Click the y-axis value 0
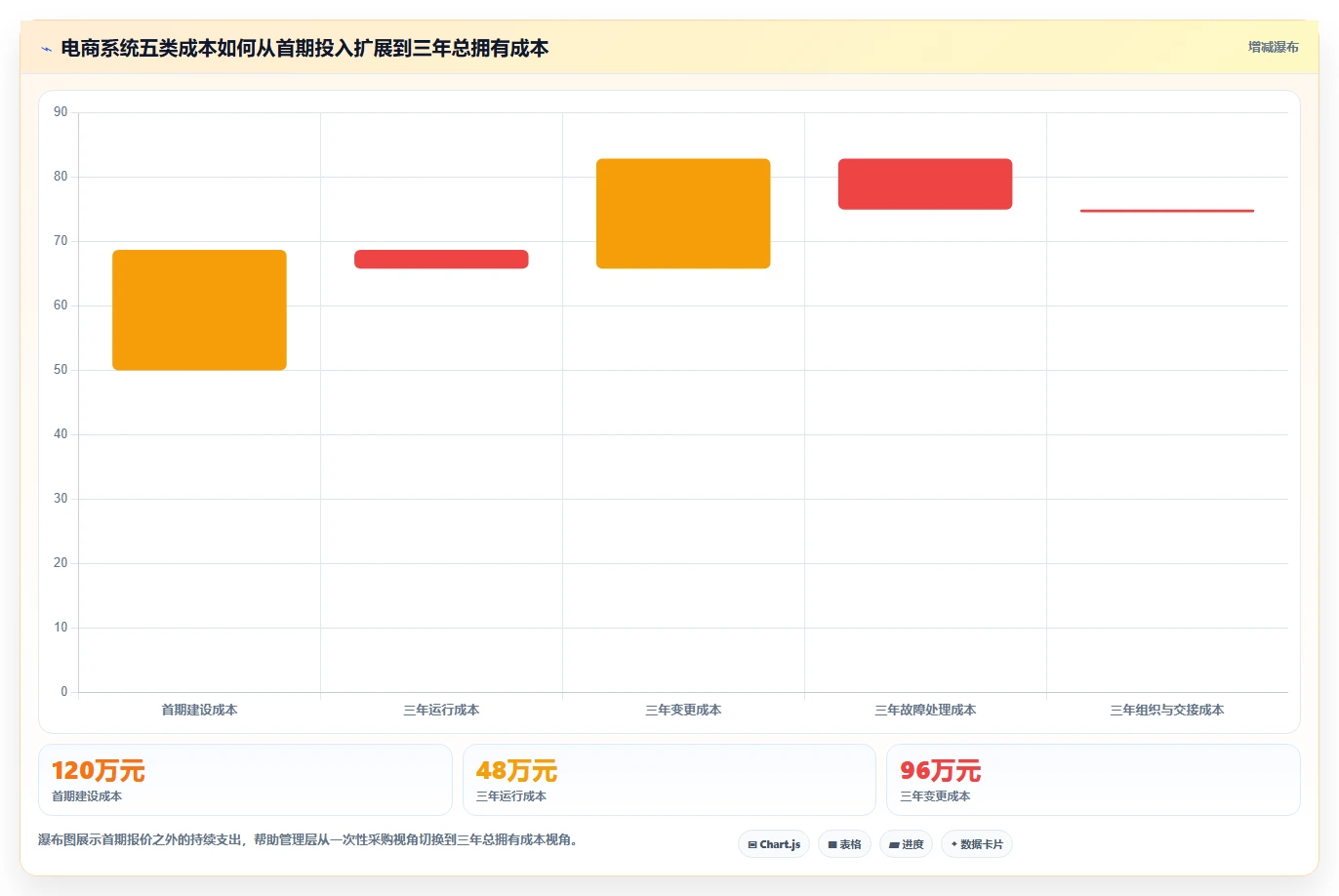Screen dimensions: 1339x896 pos(64,692)
